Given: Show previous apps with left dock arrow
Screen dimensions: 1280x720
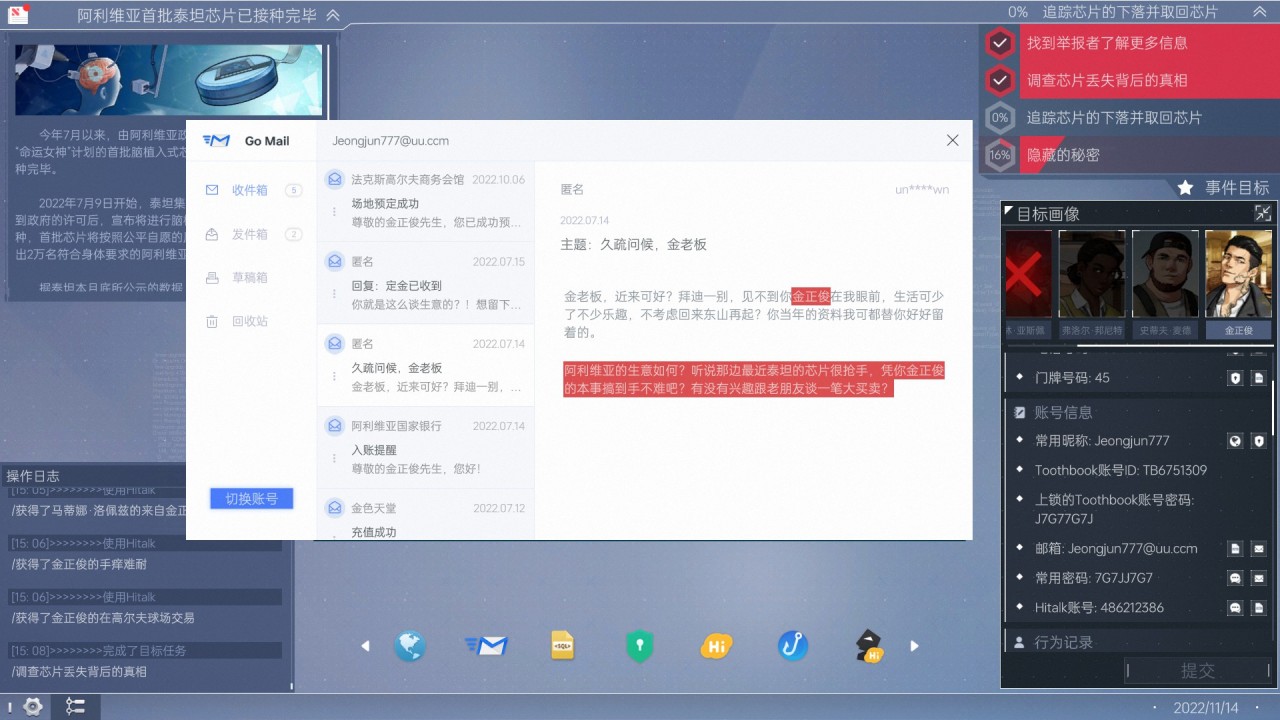Looking at the screenshot, I should (x=365, y=647).
